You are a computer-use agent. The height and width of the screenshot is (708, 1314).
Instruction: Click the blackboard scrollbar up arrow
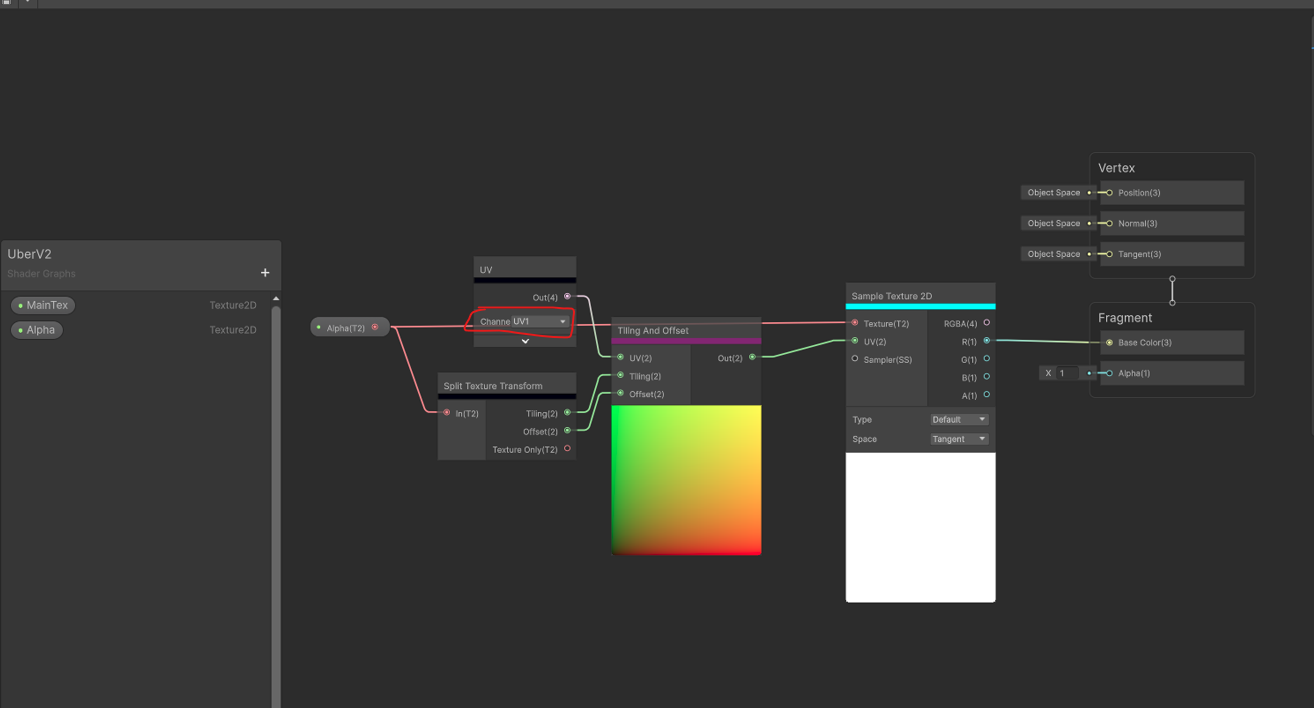coord(276,298)
